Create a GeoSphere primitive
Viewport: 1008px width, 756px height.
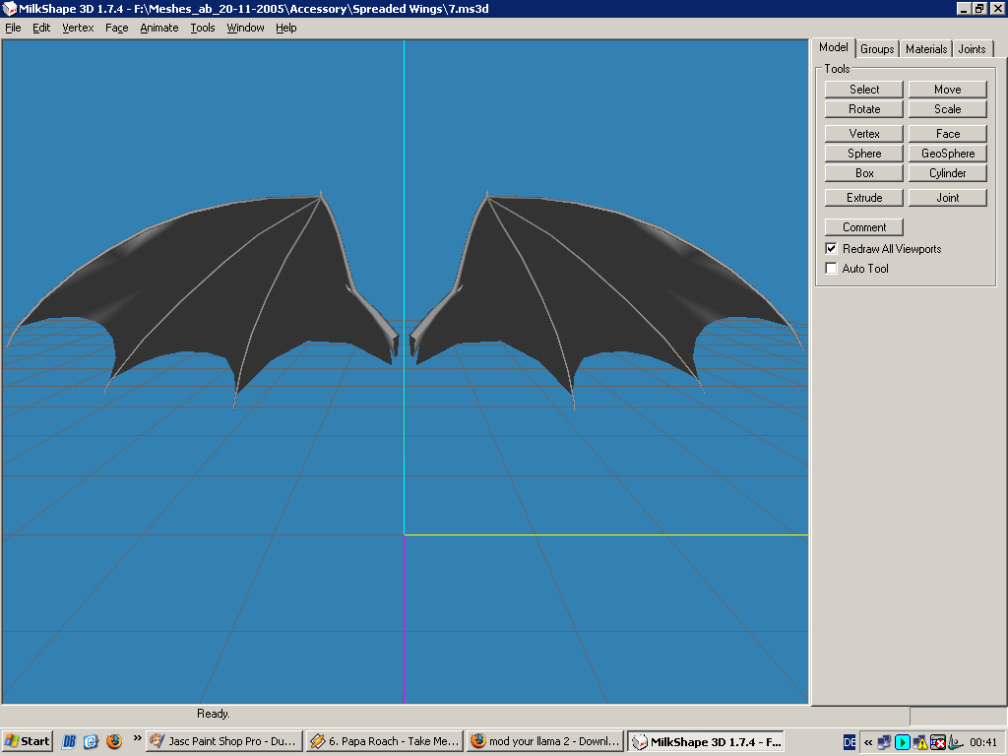coord(948,154)
